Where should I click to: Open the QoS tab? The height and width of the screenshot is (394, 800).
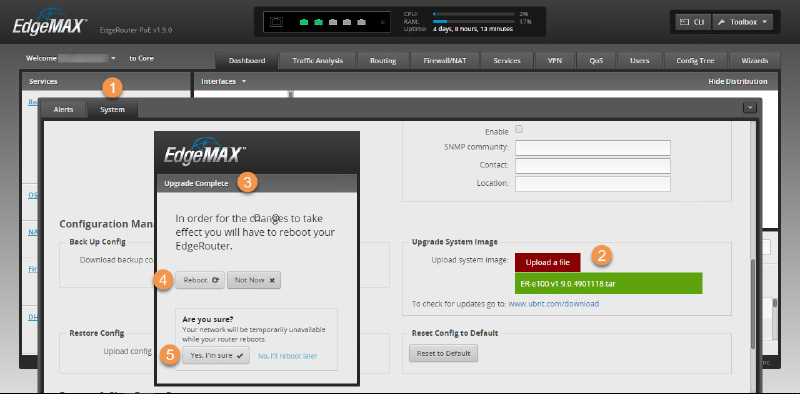[596, 61]
